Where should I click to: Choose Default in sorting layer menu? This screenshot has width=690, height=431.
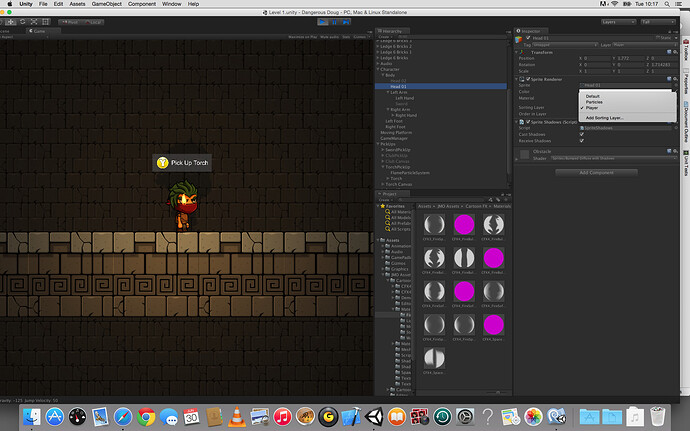pos(628,96)
